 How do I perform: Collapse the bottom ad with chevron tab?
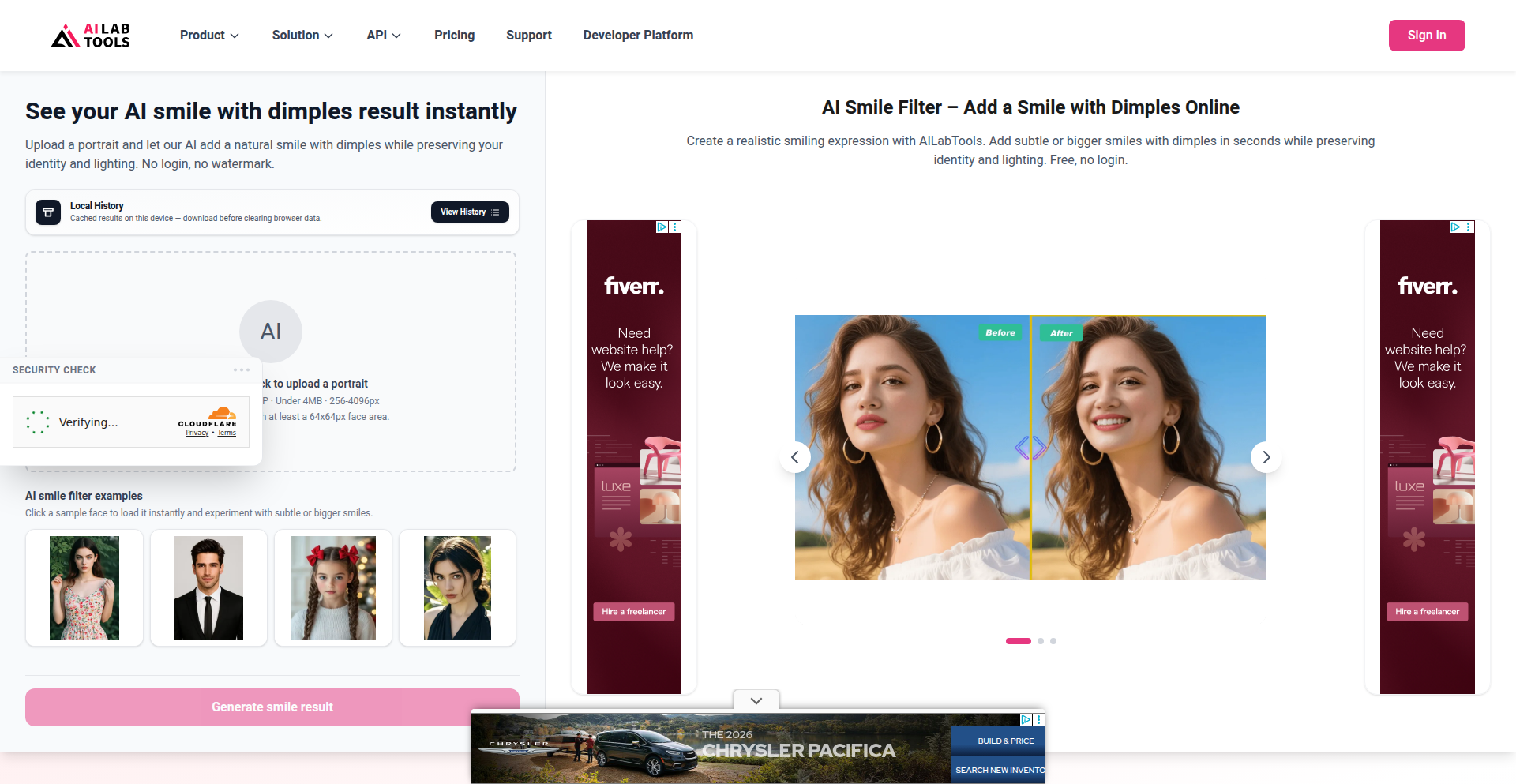pos(756,700)
